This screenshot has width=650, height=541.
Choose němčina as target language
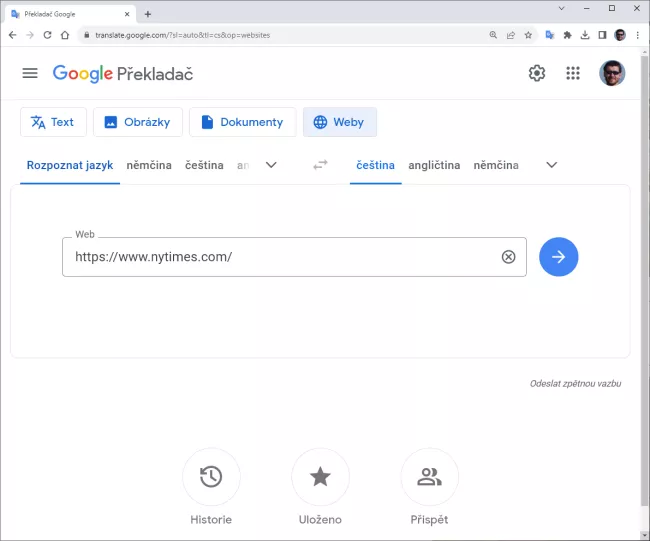[x=496, y=165]
